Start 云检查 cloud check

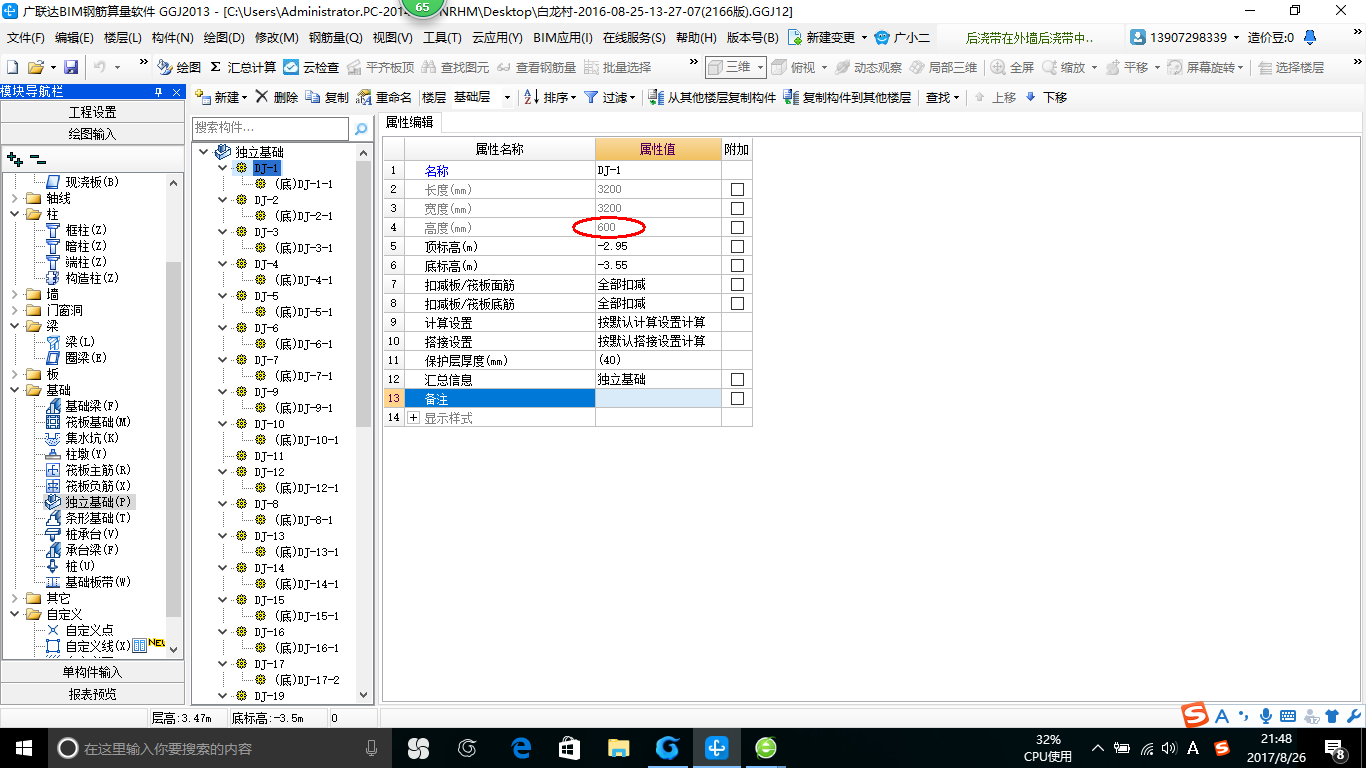311,67
